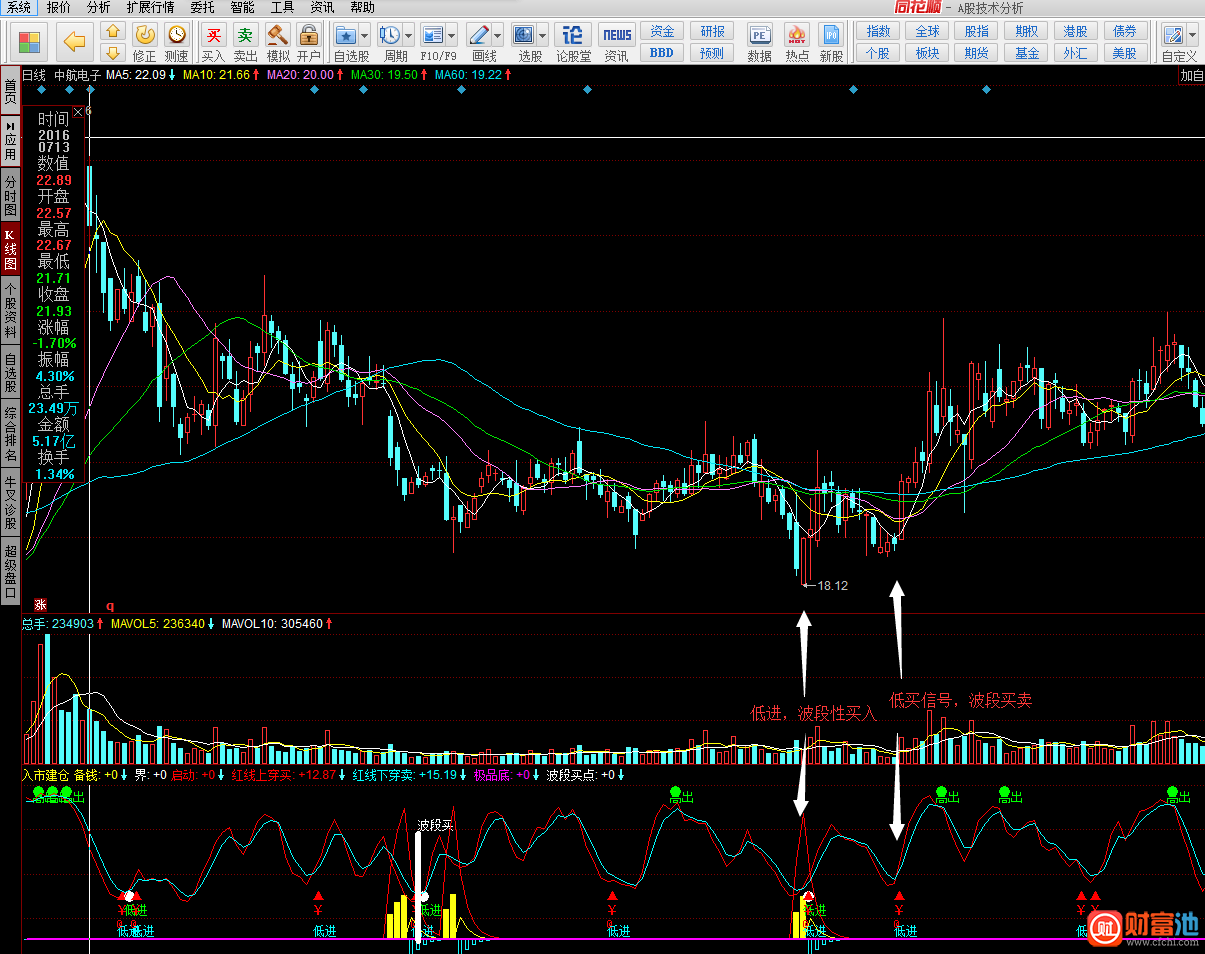Open the 智能 menu

point(242,7)
